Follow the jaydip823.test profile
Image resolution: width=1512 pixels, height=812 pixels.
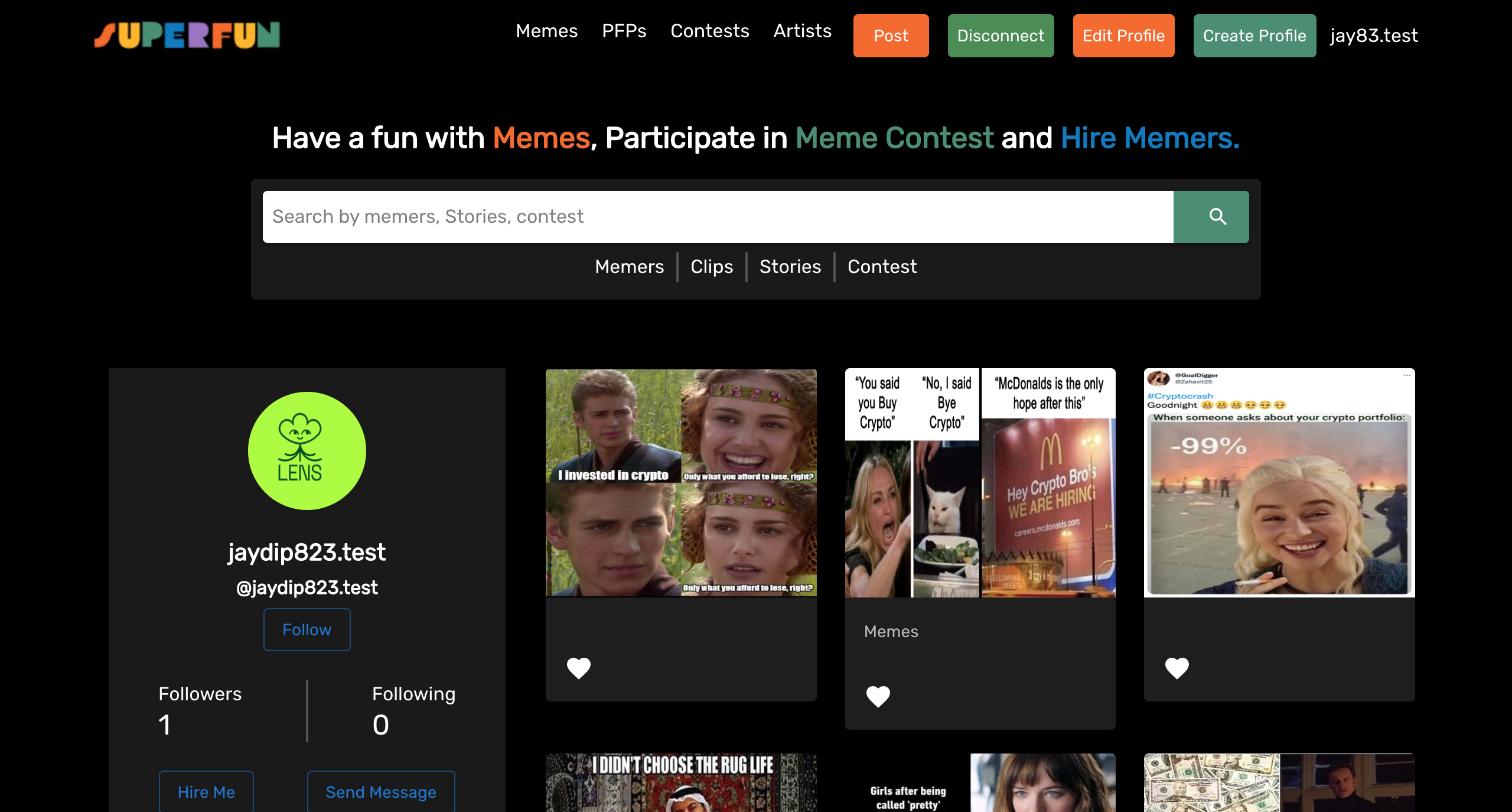click(307, 629)
